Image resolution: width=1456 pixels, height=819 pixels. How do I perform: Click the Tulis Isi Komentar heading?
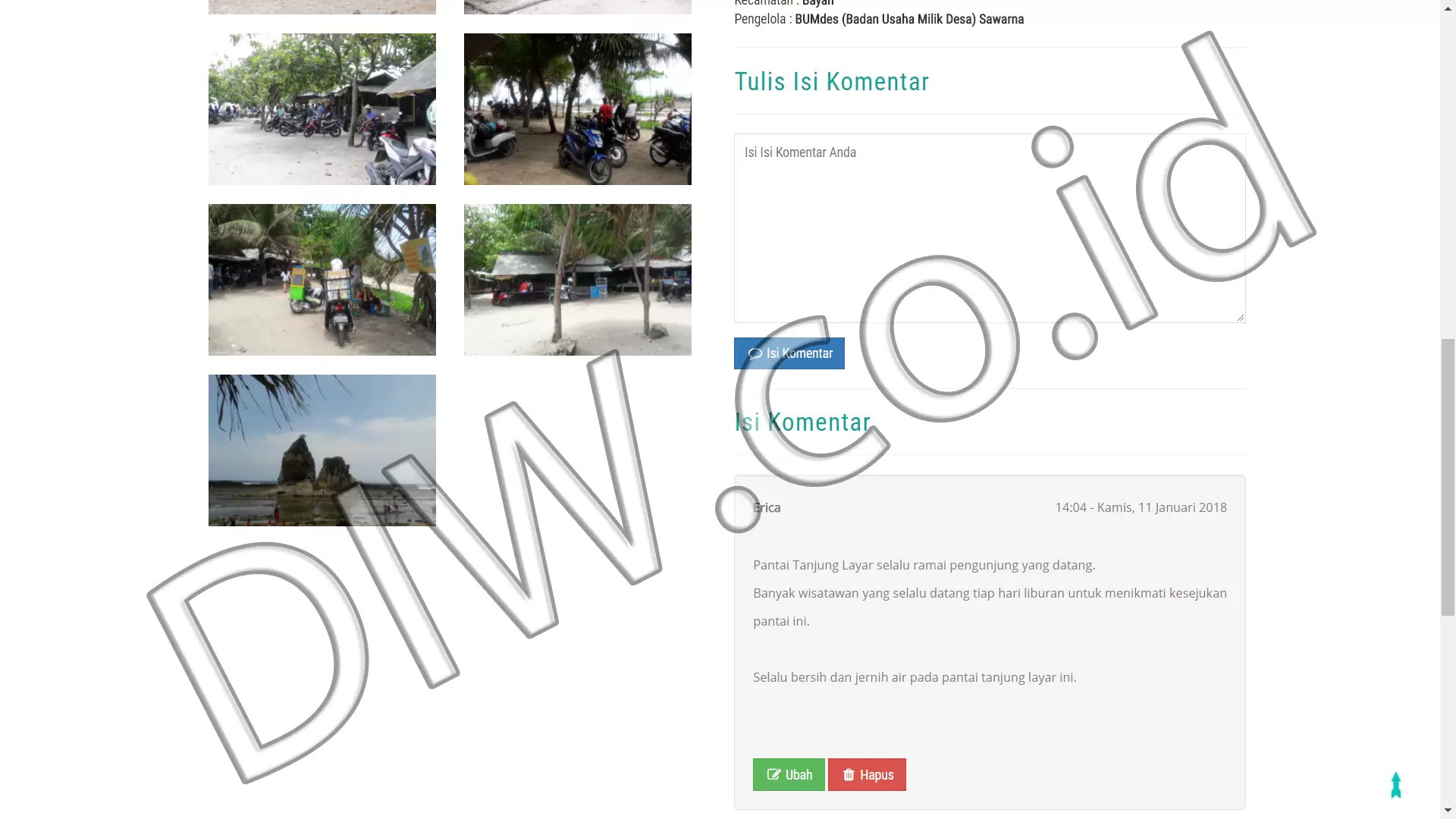tap(831, 82)
